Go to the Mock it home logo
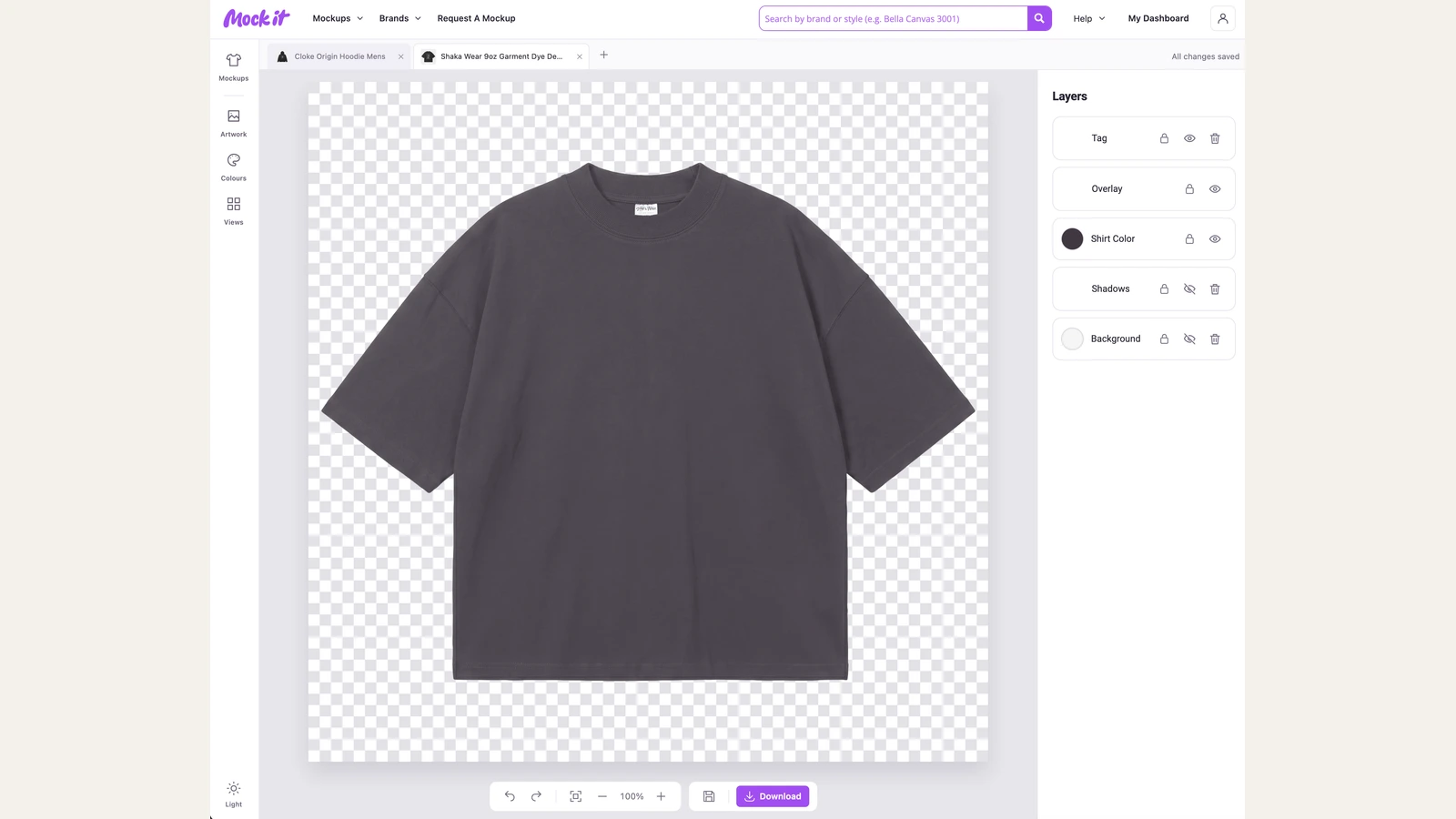 (257, 18)
